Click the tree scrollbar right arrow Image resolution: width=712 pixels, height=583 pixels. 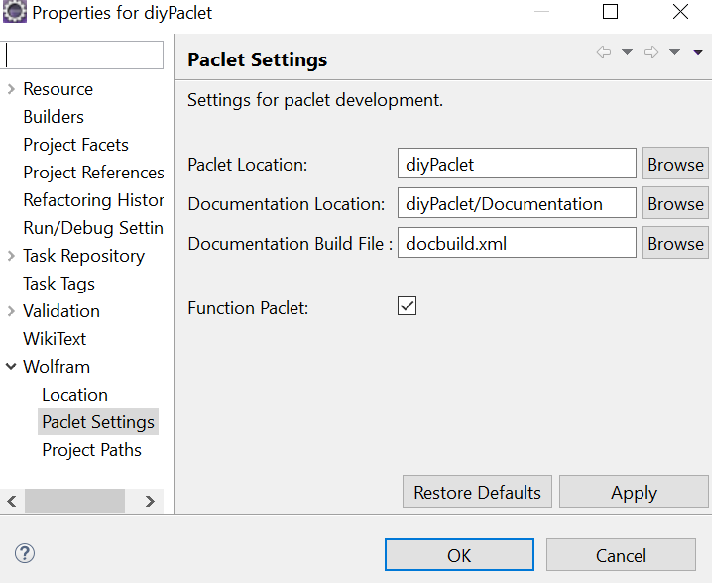[150, 501]
